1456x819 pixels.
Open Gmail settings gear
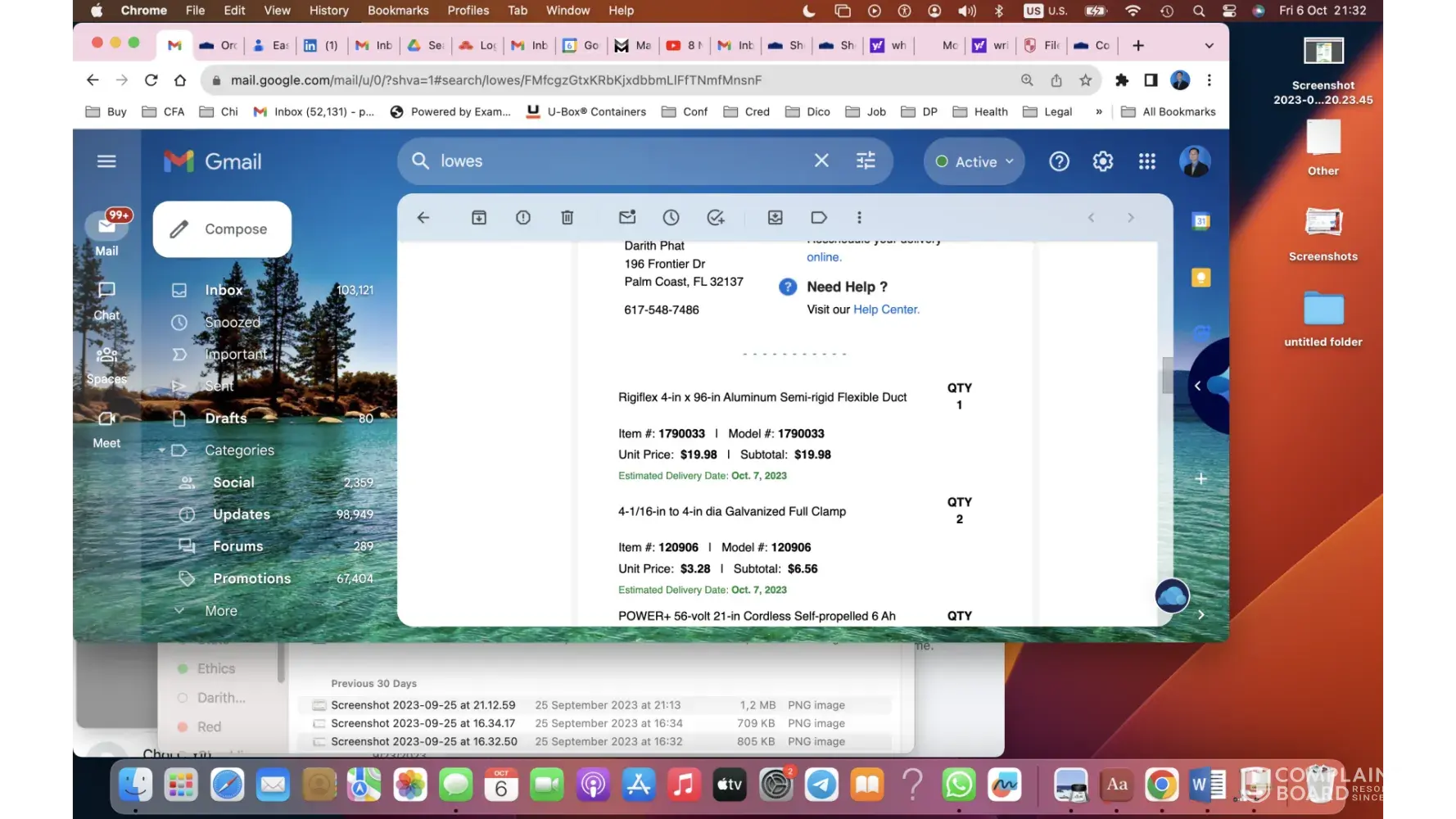coord(1102,162)
